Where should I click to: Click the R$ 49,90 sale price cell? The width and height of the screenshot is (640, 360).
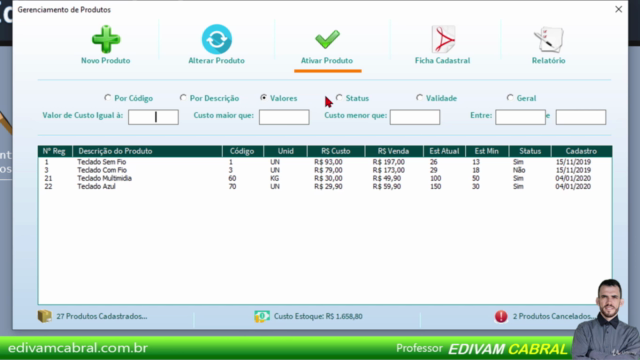387,178
